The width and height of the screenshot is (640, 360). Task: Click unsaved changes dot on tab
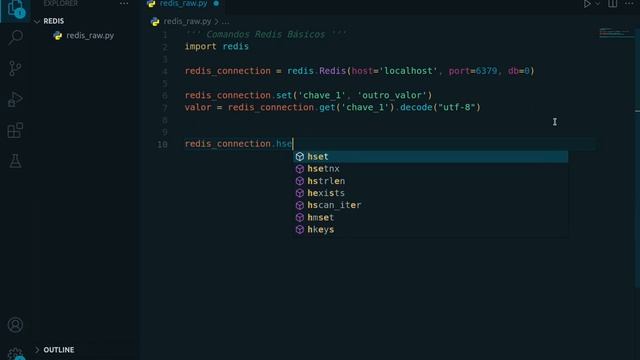(x=216, y=4)
